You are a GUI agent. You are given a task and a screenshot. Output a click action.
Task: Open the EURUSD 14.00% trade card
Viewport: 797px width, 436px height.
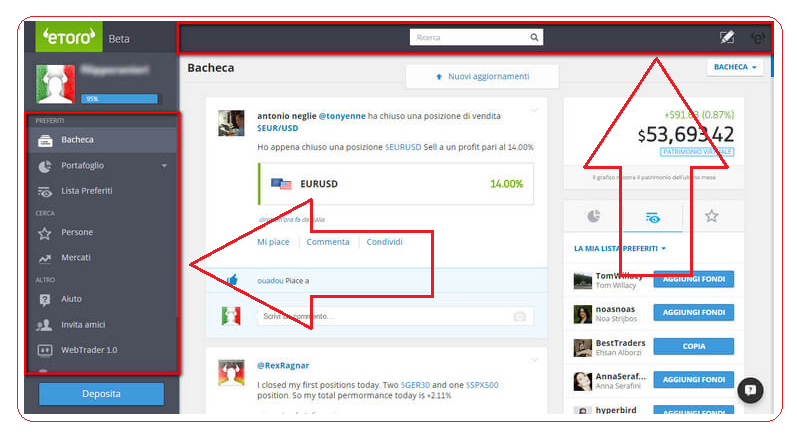click(x=396, y=184)
